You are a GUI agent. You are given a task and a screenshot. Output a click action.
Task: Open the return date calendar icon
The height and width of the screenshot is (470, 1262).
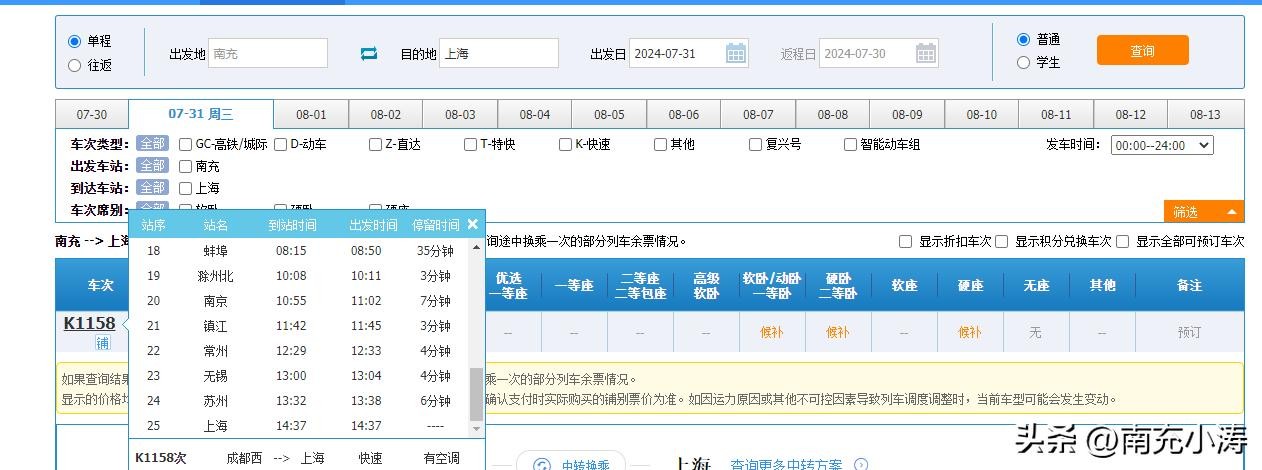pos(926,53)
